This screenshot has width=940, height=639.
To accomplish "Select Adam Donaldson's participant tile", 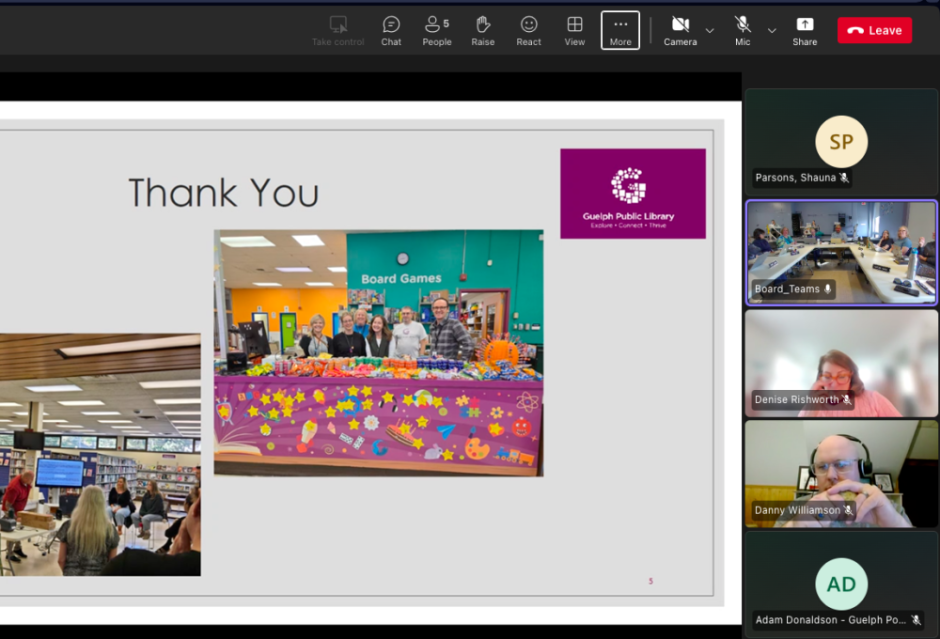I will point(841,583).
